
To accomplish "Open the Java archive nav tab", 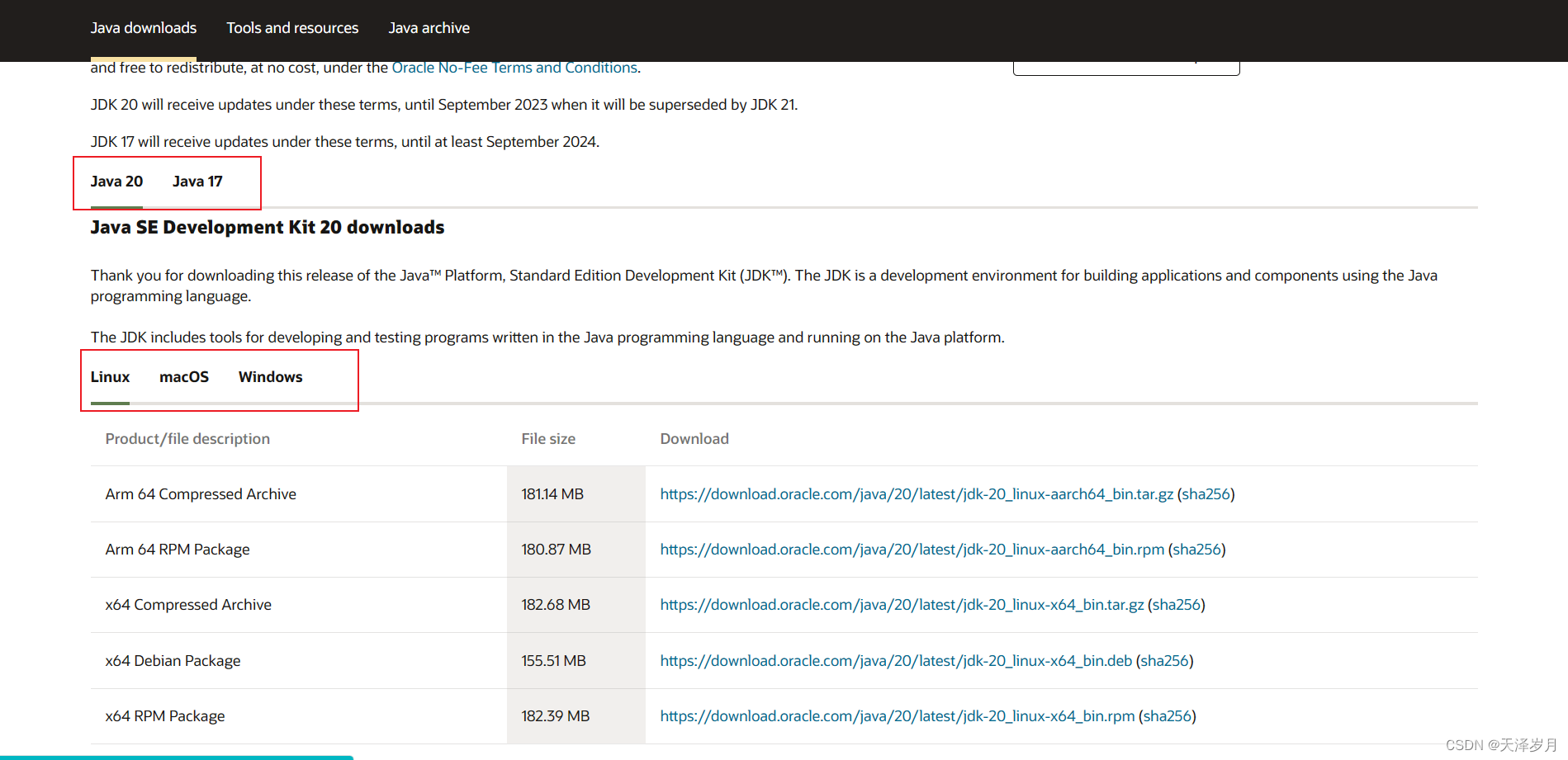I will [429, 28].
